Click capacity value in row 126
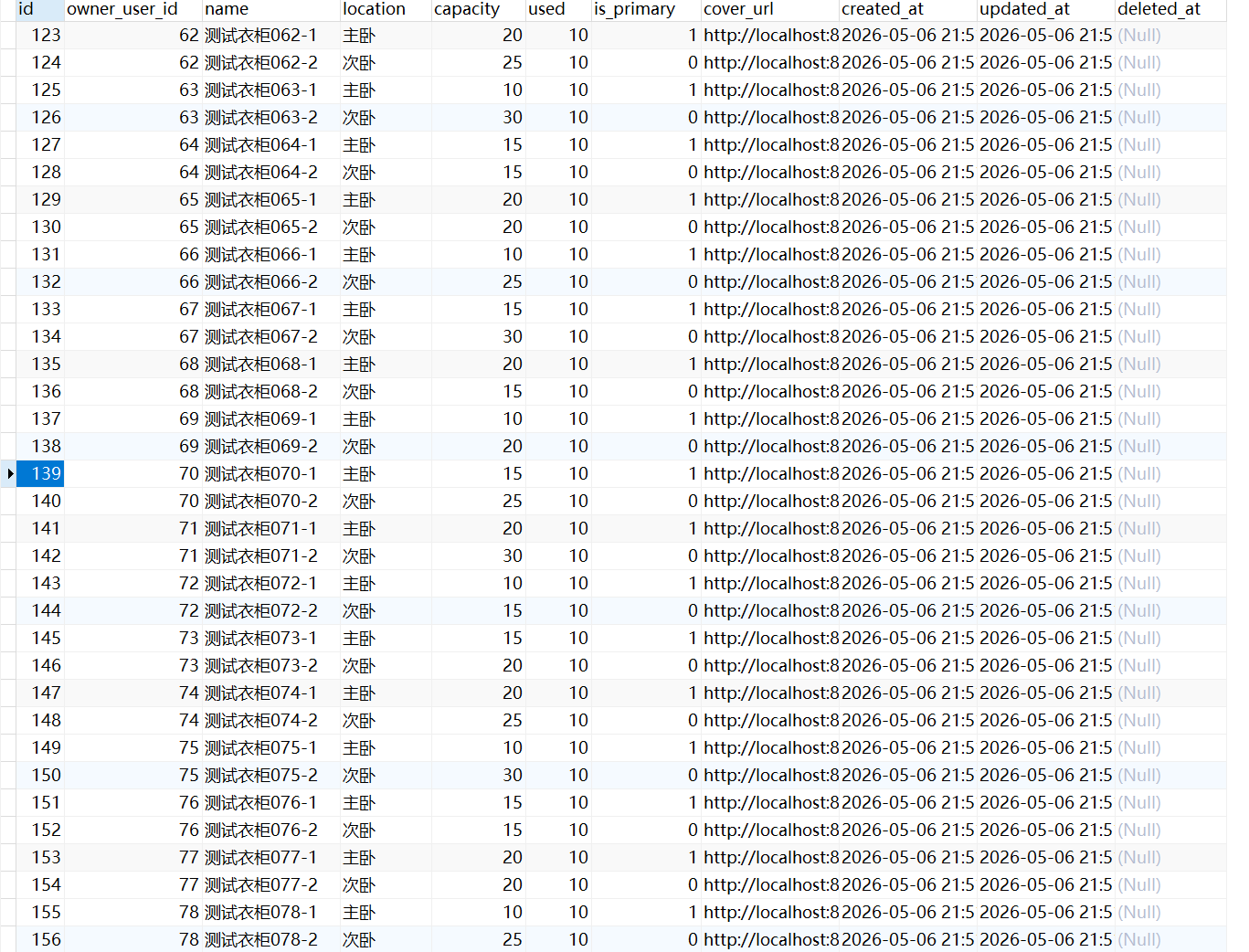 coord(478,117)
